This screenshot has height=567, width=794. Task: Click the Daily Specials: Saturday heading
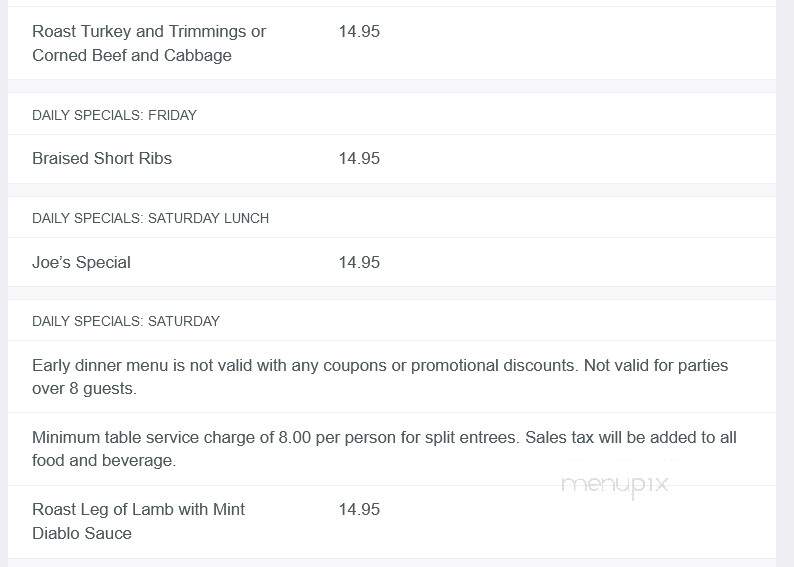tap(126, 321)
